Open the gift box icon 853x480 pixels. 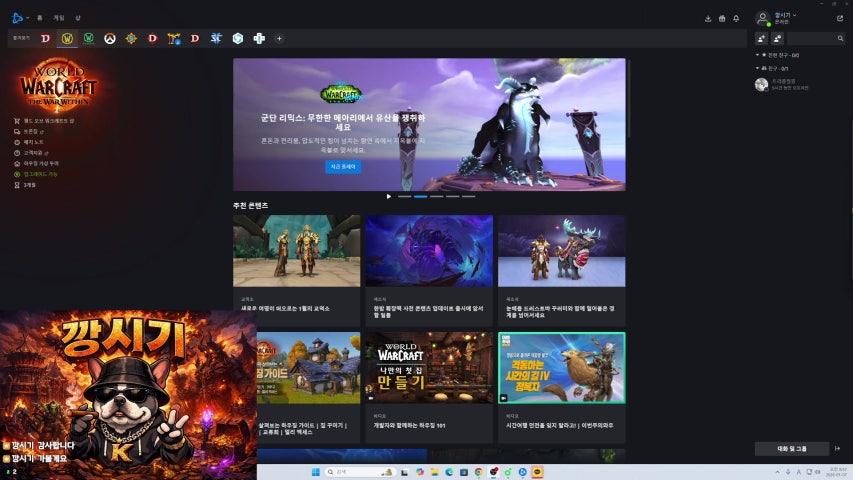[722, 18]
